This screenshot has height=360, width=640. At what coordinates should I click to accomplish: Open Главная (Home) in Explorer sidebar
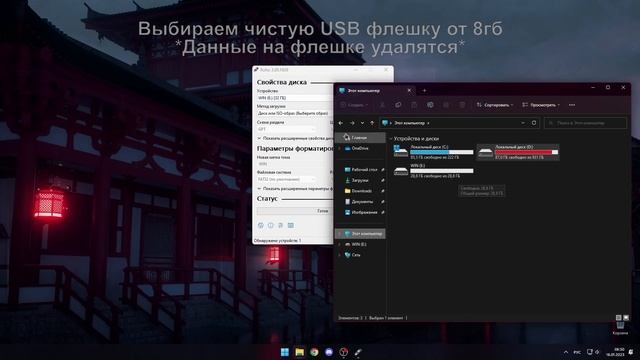(x=360, y=138)
